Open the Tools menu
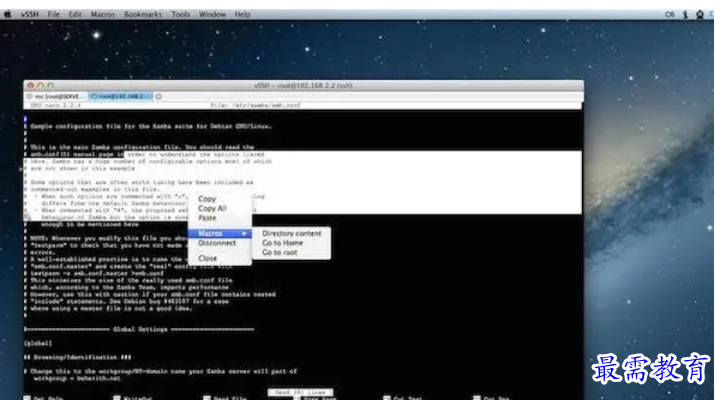The height and width of the screenshot is (400, 716). [180, 15]
